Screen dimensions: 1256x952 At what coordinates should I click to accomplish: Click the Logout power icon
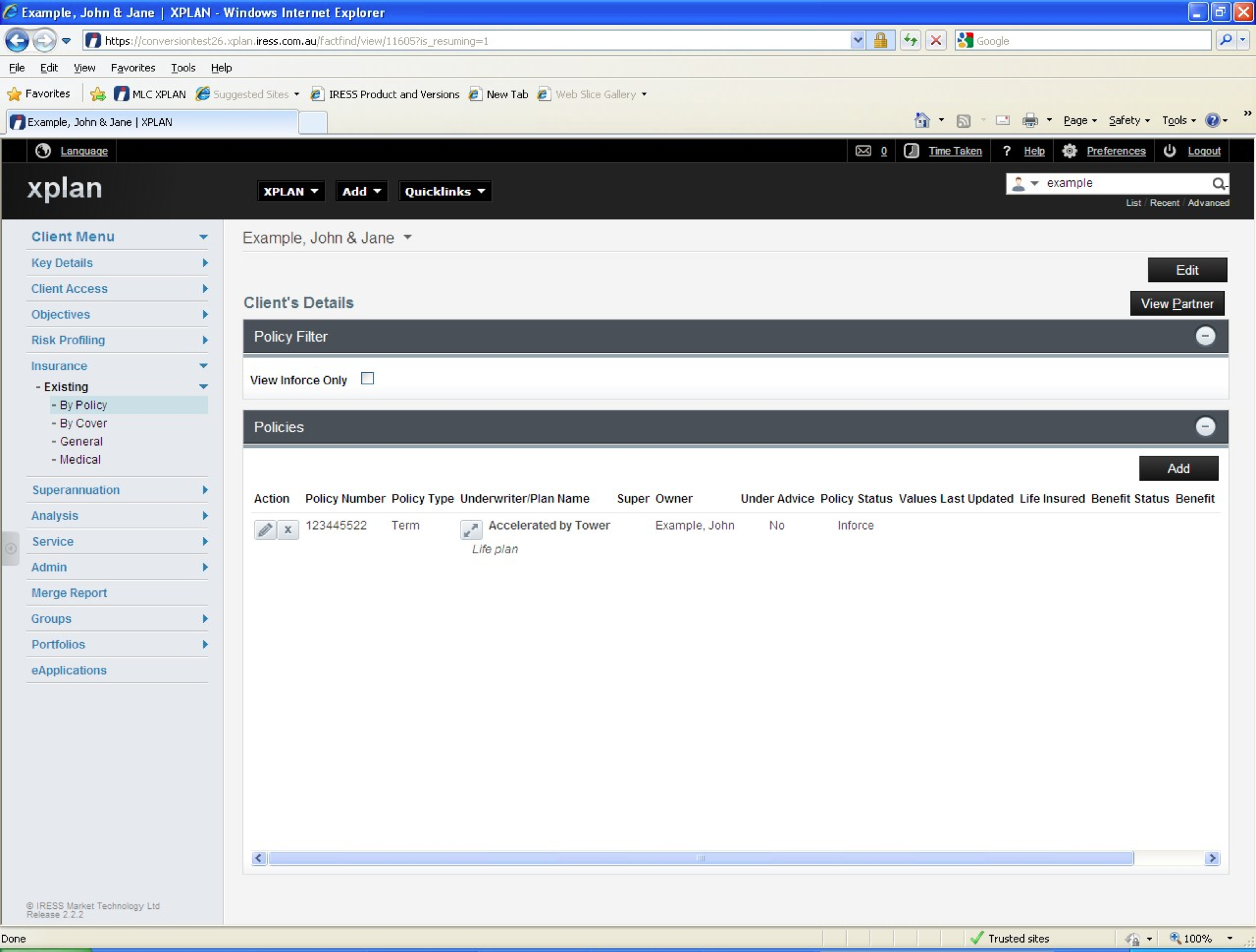click(1169, 151)
